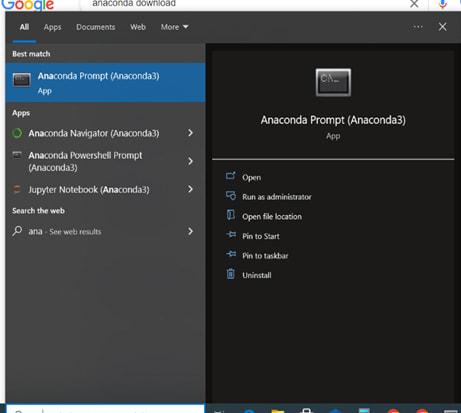The image size is (461, 413).
Task: Launch Anaconda Navigator (Anaconda3) from Apps
Action: coord(94,133)
